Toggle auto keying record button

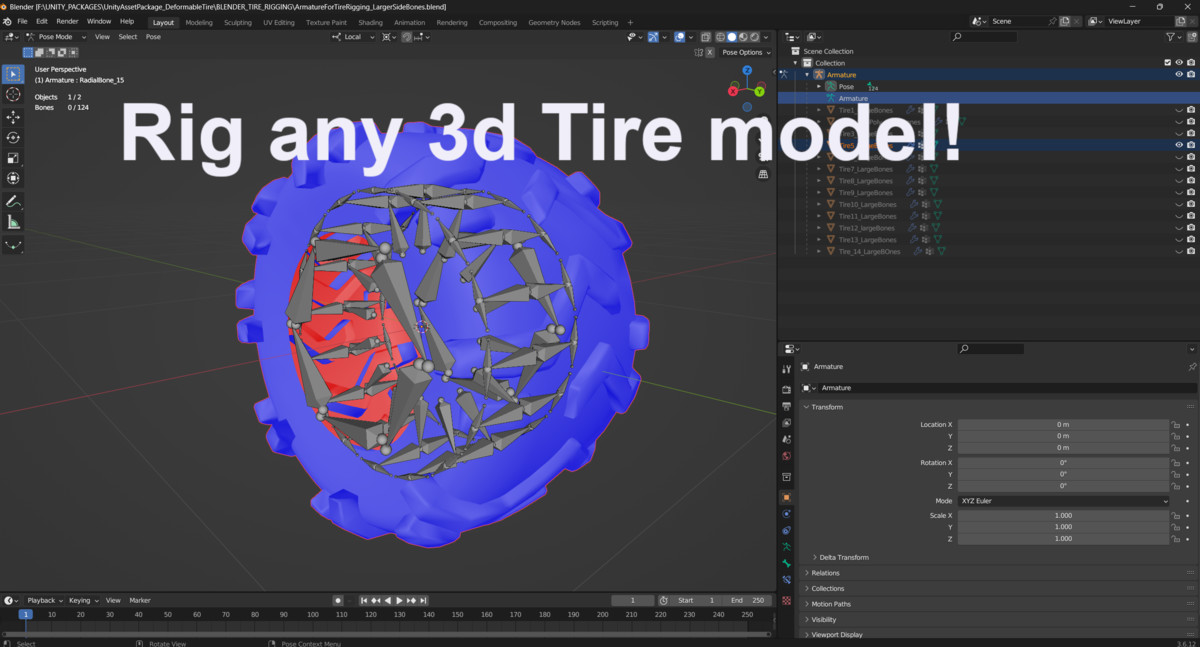(x=338, y=600)
